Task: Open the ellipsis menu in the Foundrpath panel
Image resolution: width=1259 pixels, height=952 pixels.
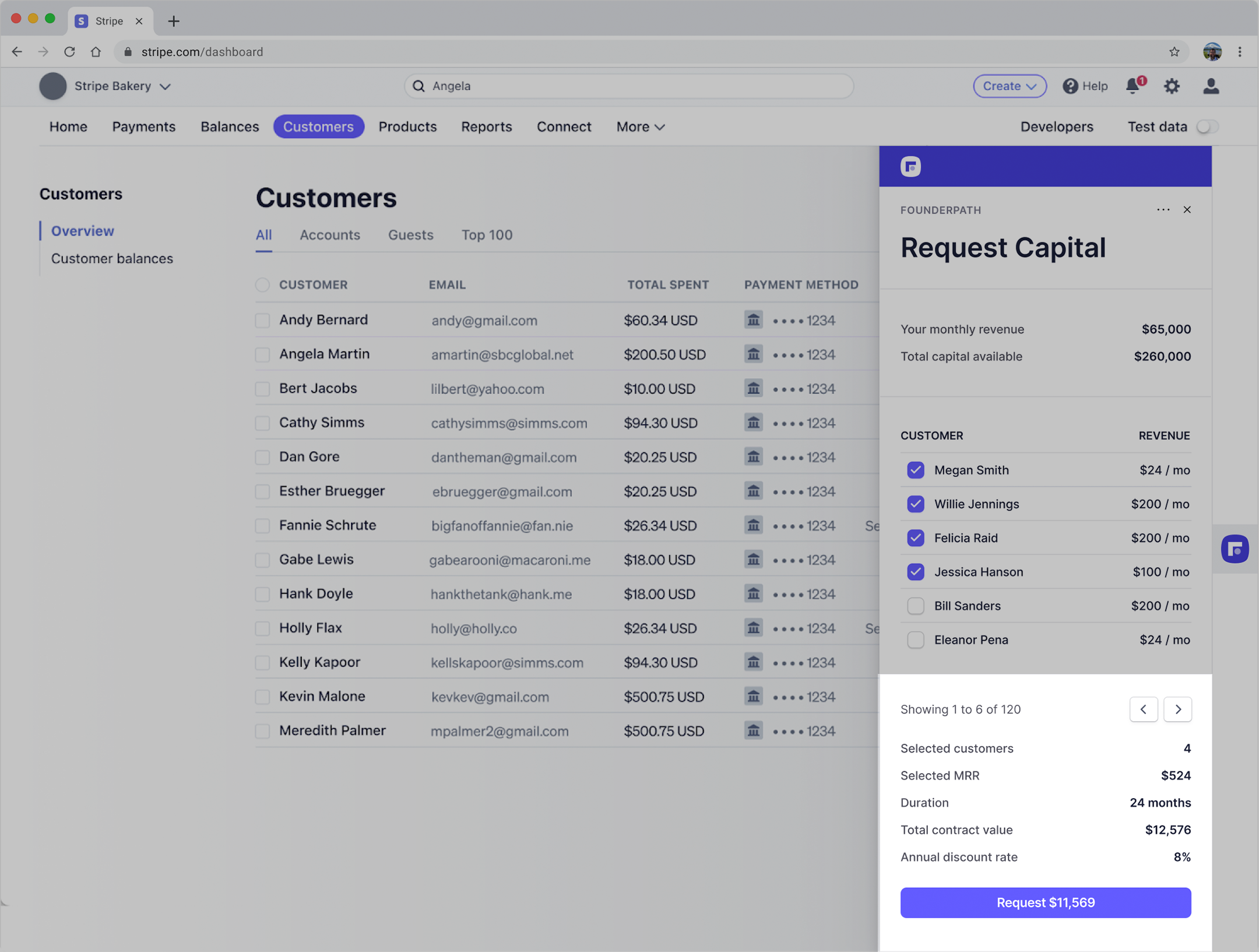Action: (x=1163, y=209)
